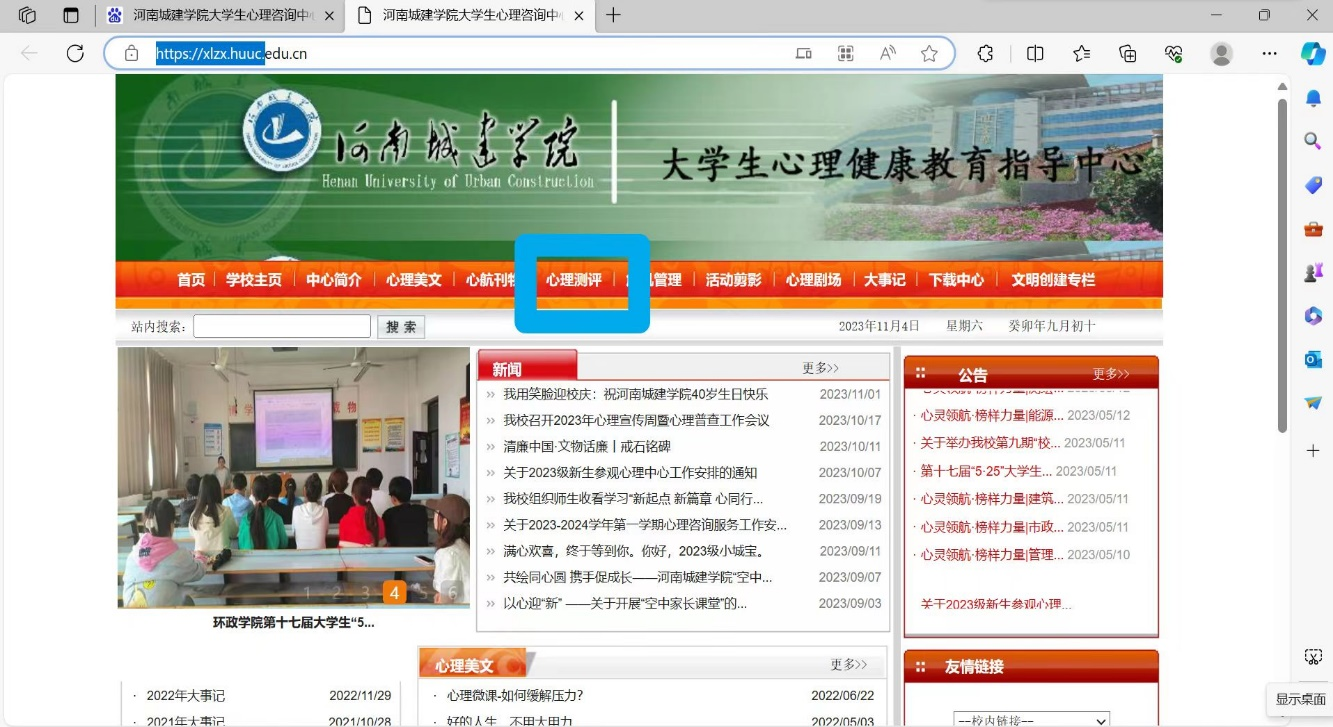Open the Tools briefcase icon in the sidebar
The width and height of the screenshot is (1333, 727).
point(1313,229)
